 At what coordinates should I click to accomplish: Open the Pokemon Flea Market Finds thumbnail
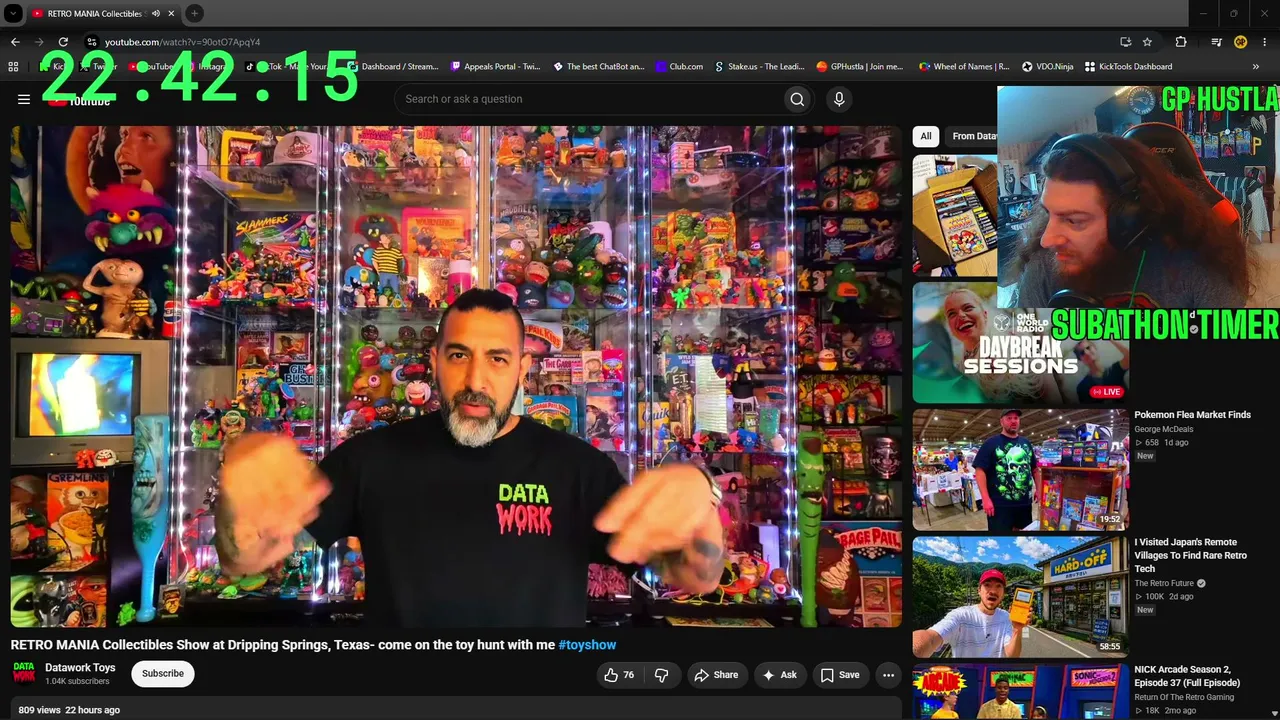click(1021, 469)
